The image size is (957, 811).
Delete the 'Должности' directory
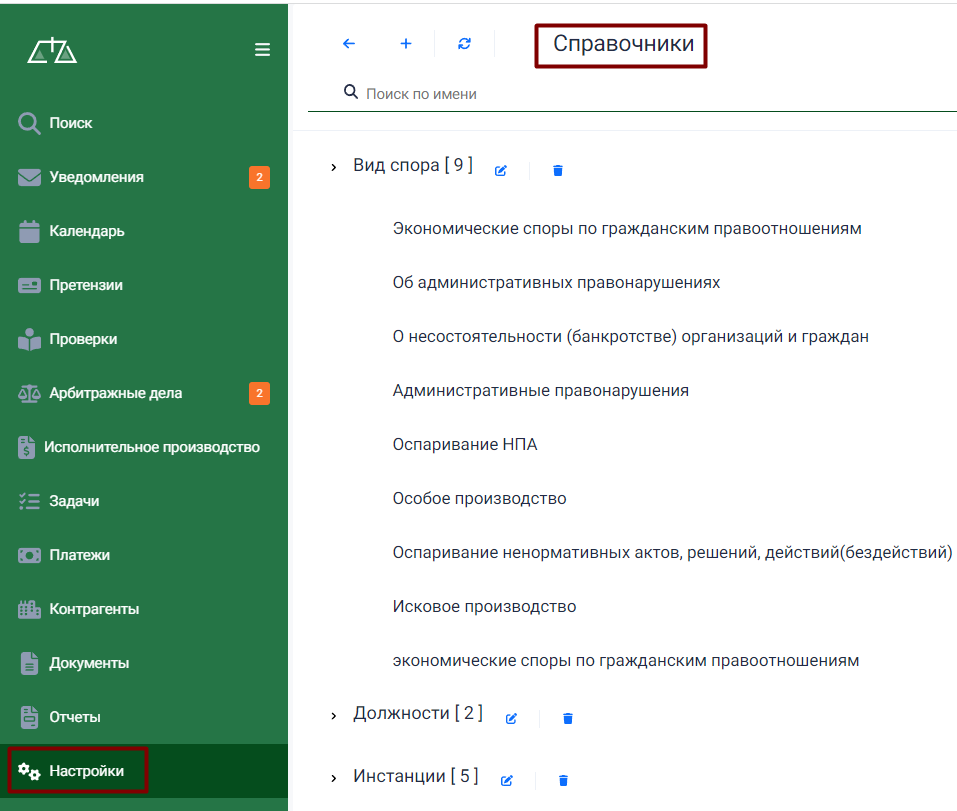(568, 719)
